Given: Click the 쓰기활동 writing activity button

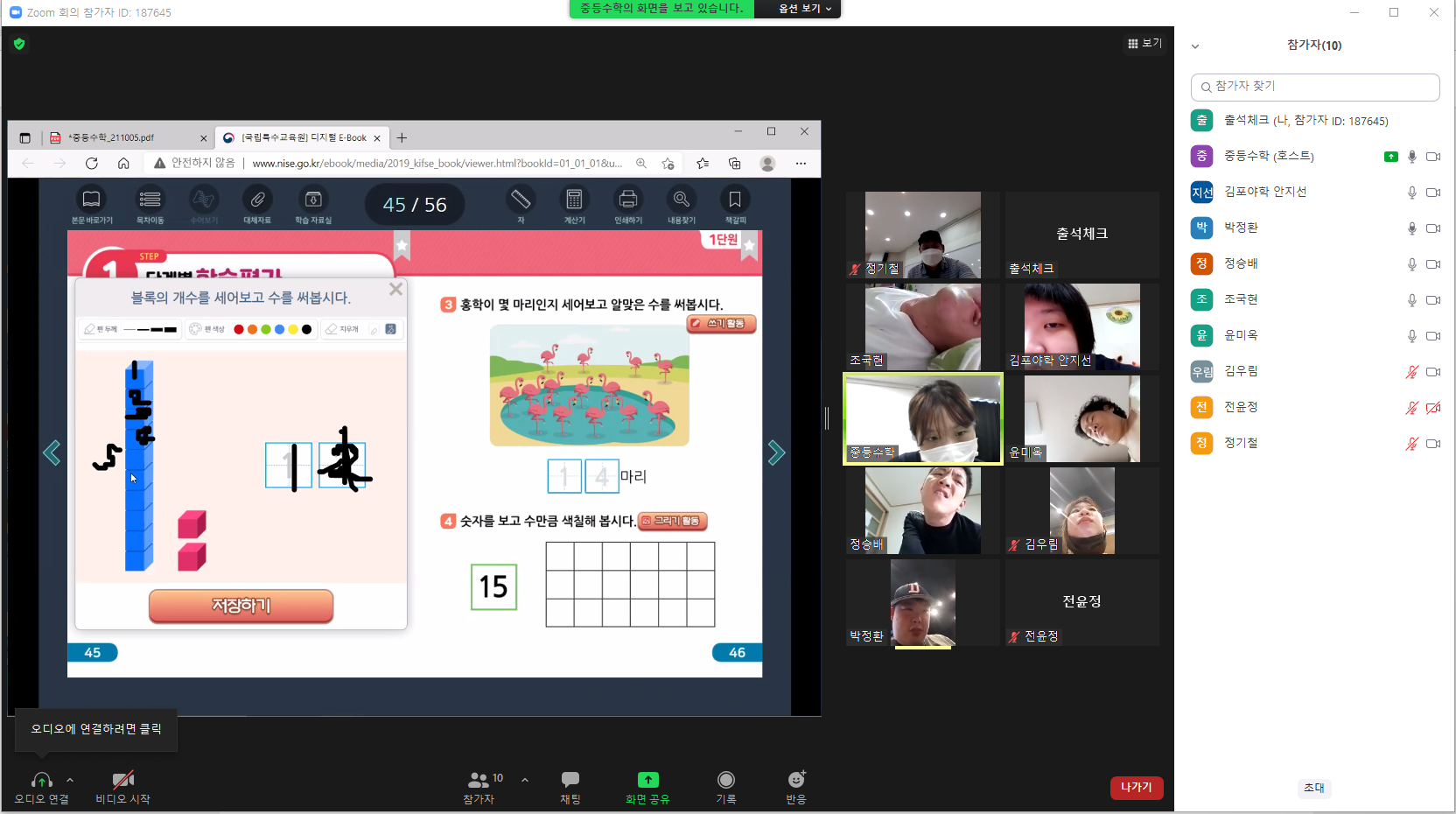Looking at the screenshot, I should pyautogui.click(x=722, y=324).
